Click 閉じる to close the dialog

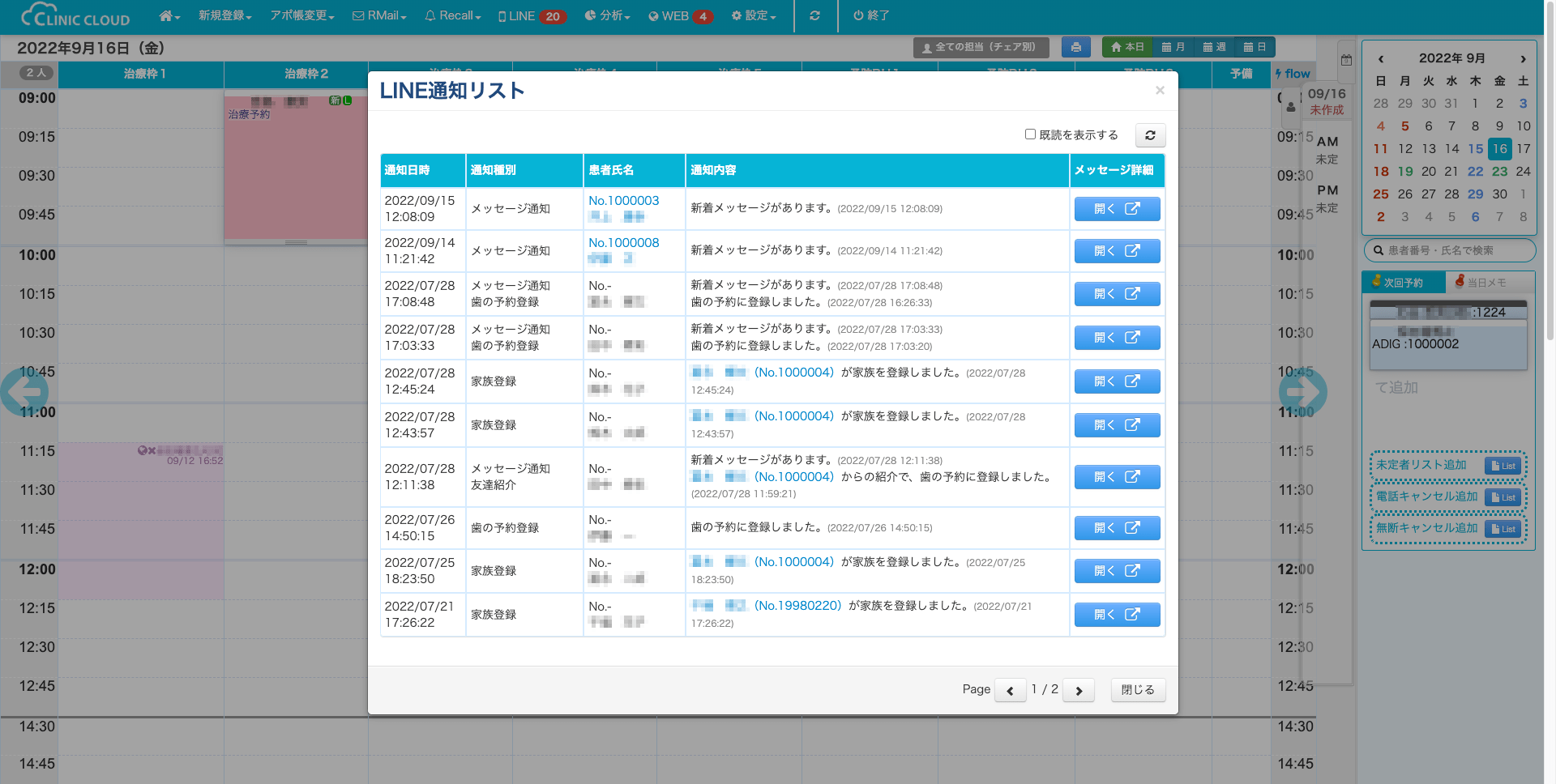(1138, 690)
